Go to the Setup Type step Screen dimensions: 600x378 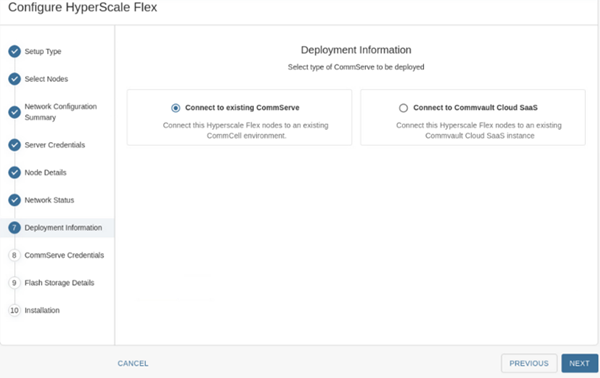point(43,51)
